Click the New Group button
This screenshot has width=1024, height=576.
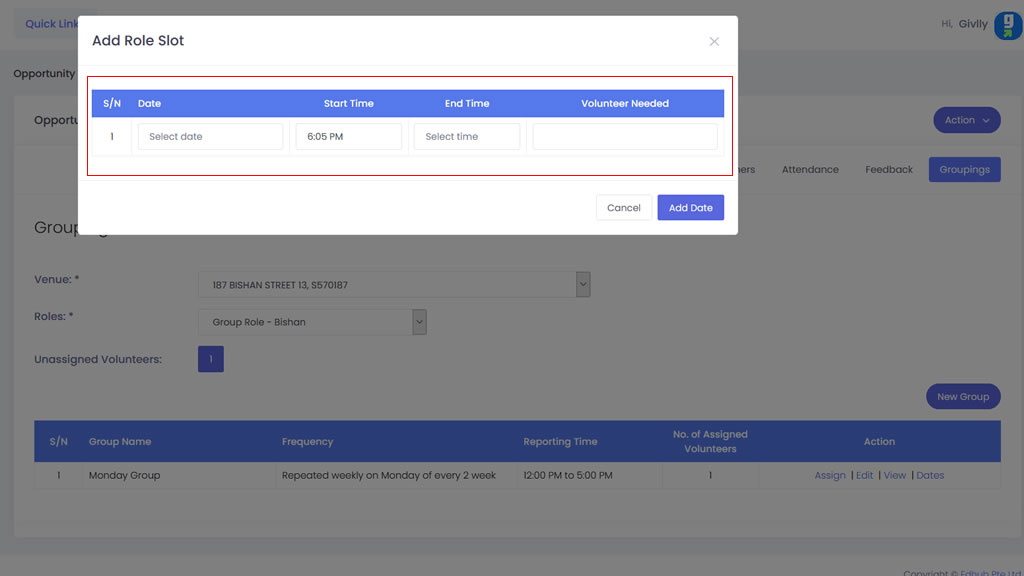962,397
